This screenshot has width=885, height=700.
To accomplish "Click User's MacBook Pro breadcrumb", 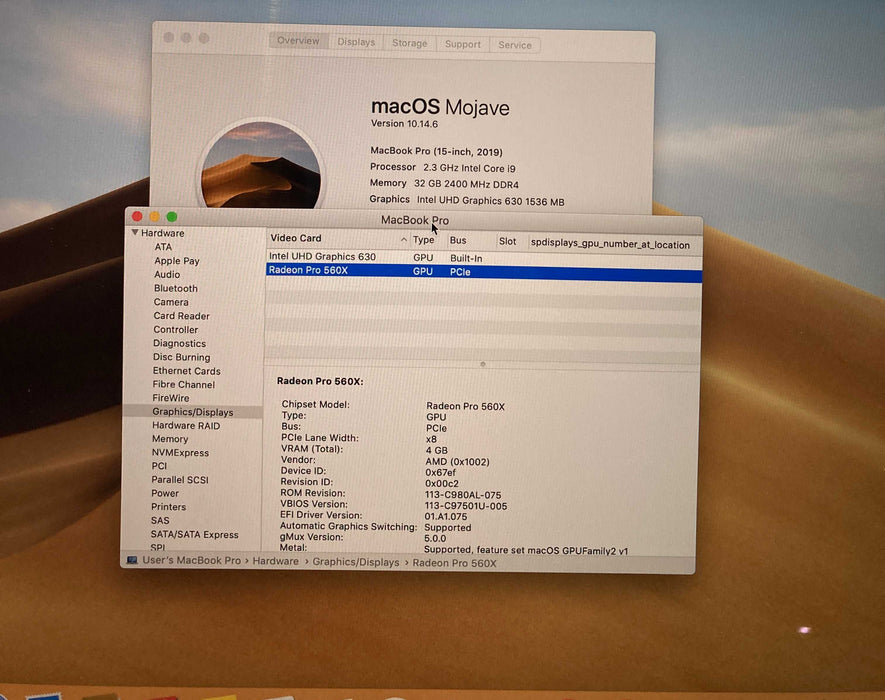I will pyautogui.click(x=191, y=560).
